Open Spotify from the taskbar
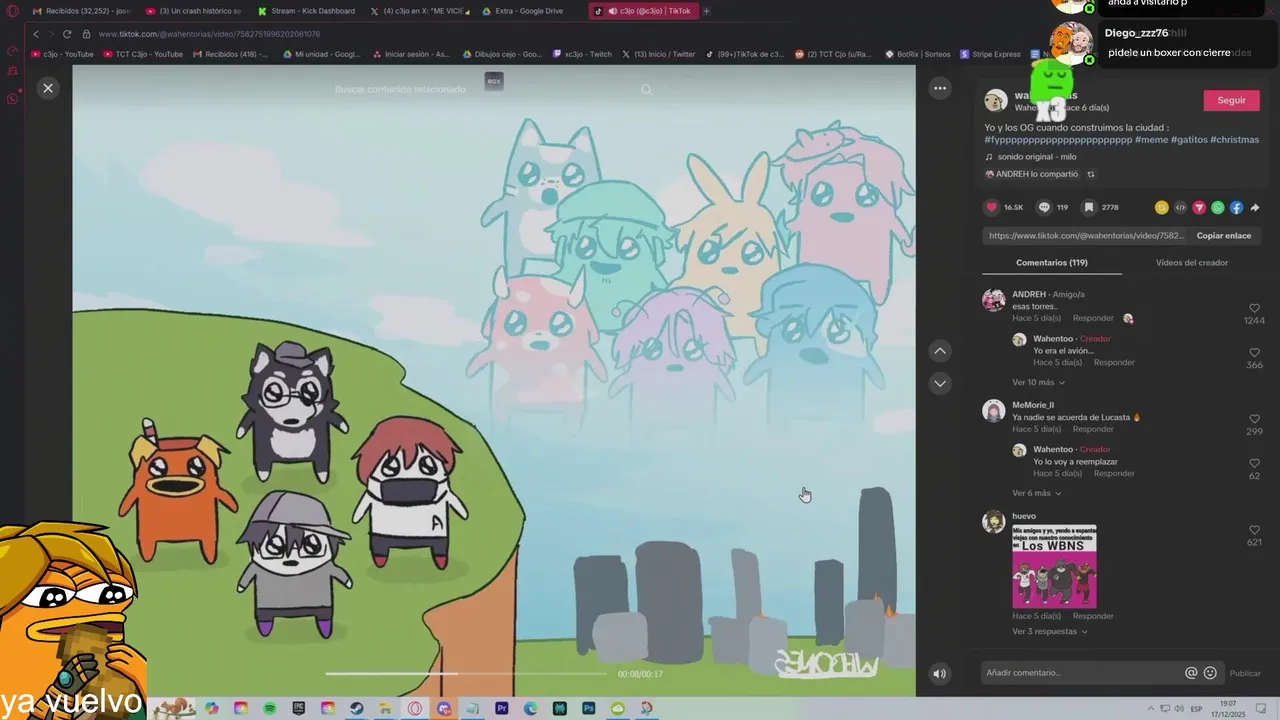 pos(270,708)
